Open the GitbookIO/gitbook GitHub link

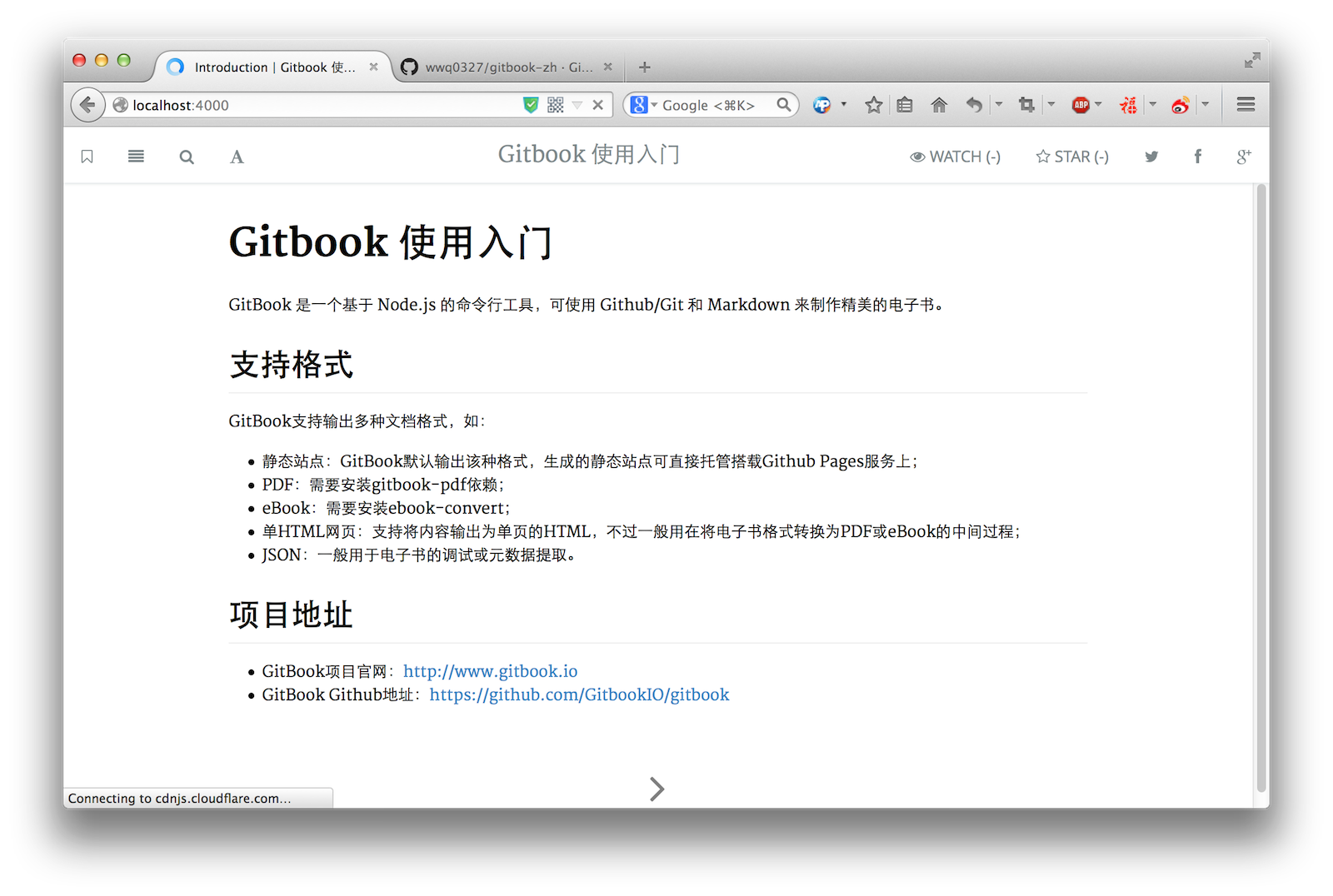click(579, 694)
